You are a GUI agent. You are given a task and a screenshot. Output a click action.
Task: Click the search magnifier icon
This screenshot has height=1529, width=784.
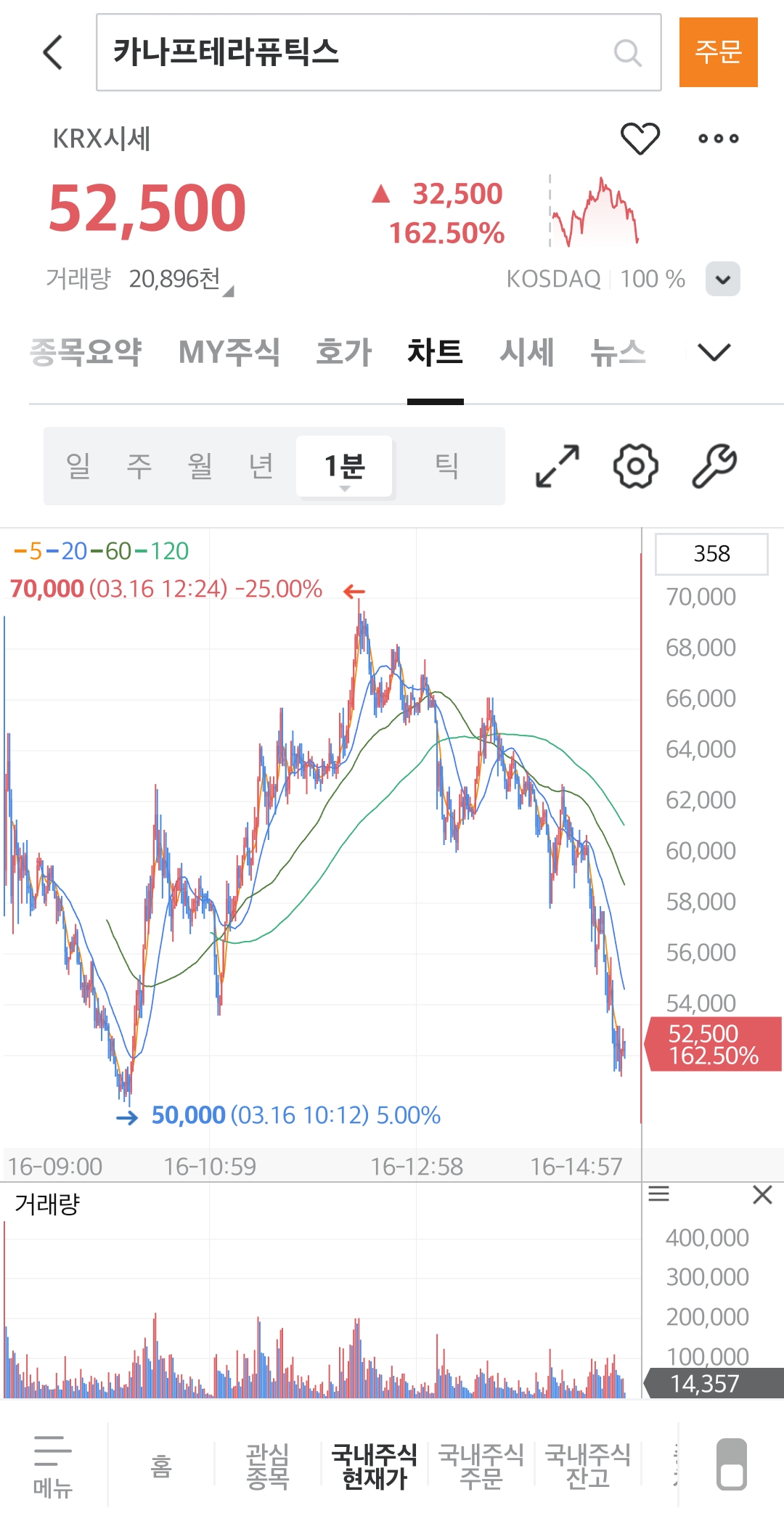[627, 52]
